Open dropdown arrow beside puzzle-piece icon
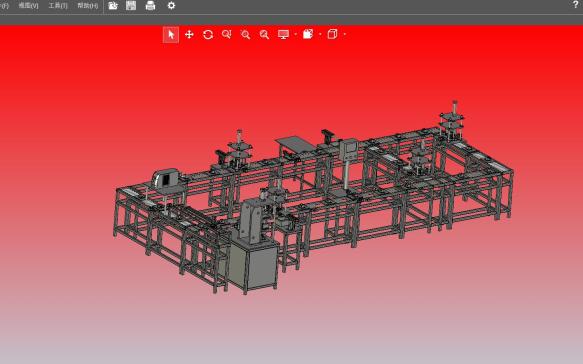Image resolution: width=583 pixels, height=364 pixels. click(x=320, y=35)
